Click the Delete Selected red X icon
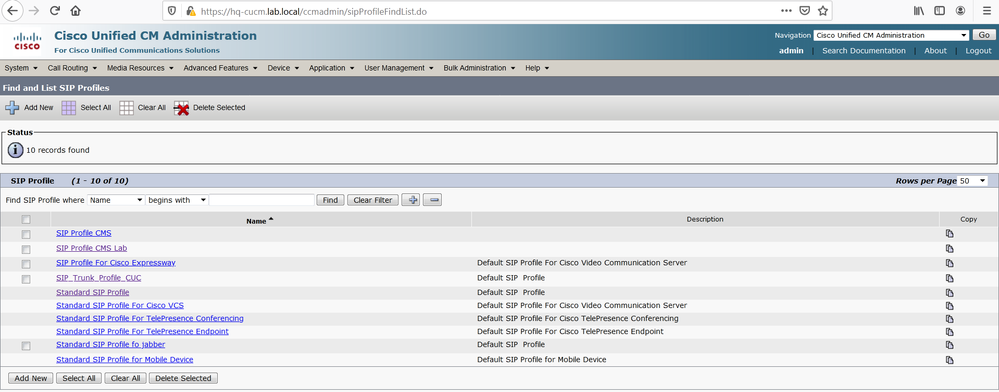 point(182,108)
